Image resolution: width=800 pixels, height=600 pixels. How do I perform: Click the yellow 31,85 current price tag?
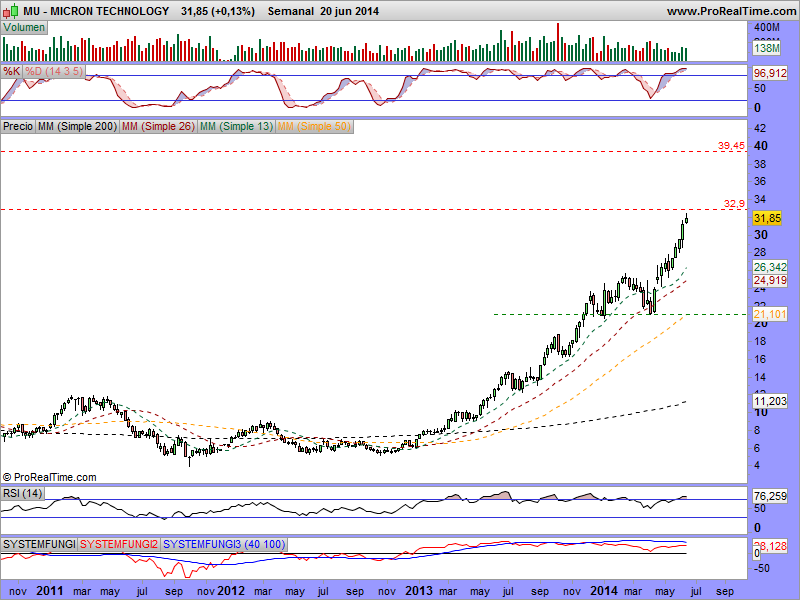click(x=767, y=218)
